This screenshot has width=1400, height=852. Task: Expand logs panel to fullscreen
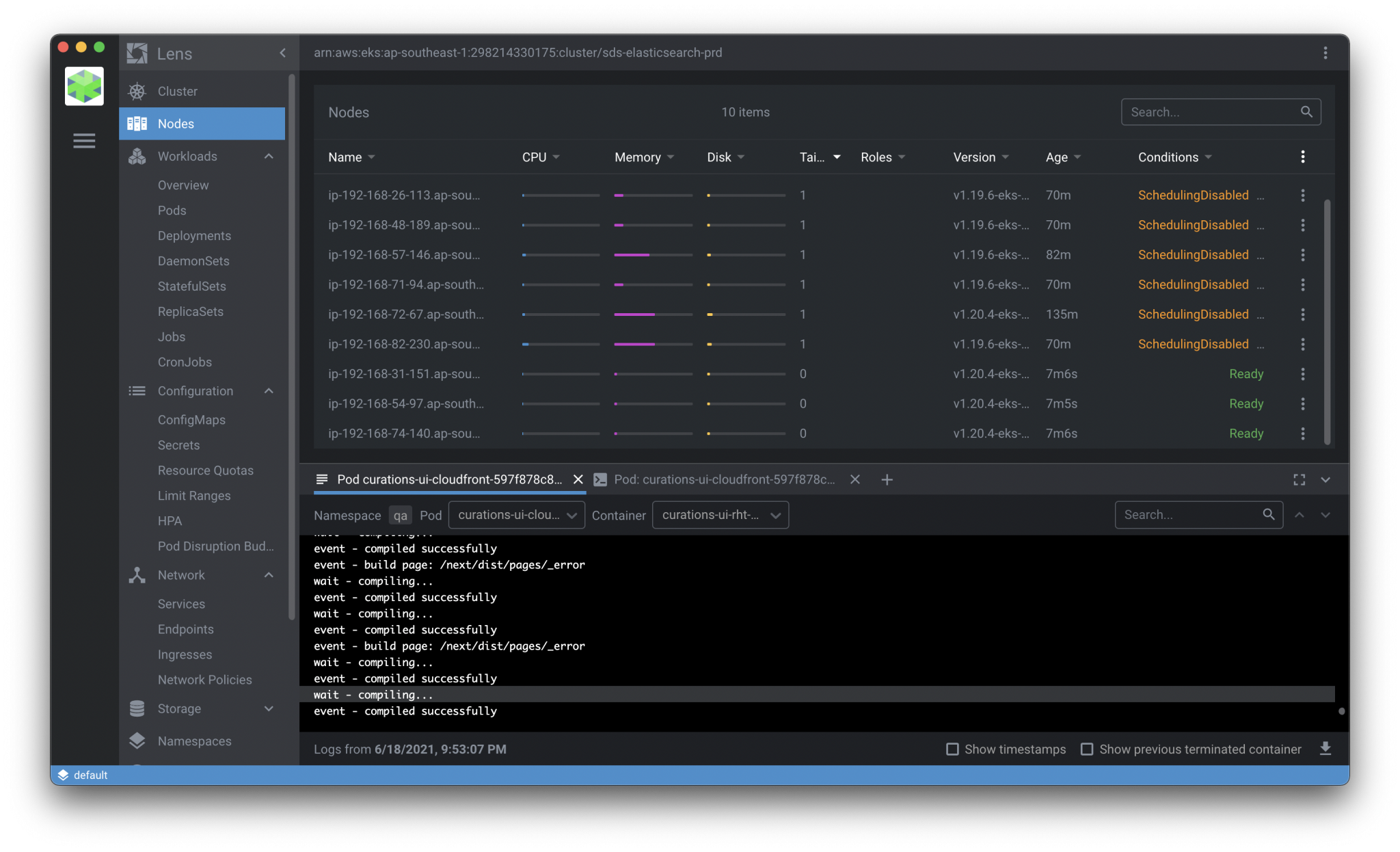coord(1300,479)
